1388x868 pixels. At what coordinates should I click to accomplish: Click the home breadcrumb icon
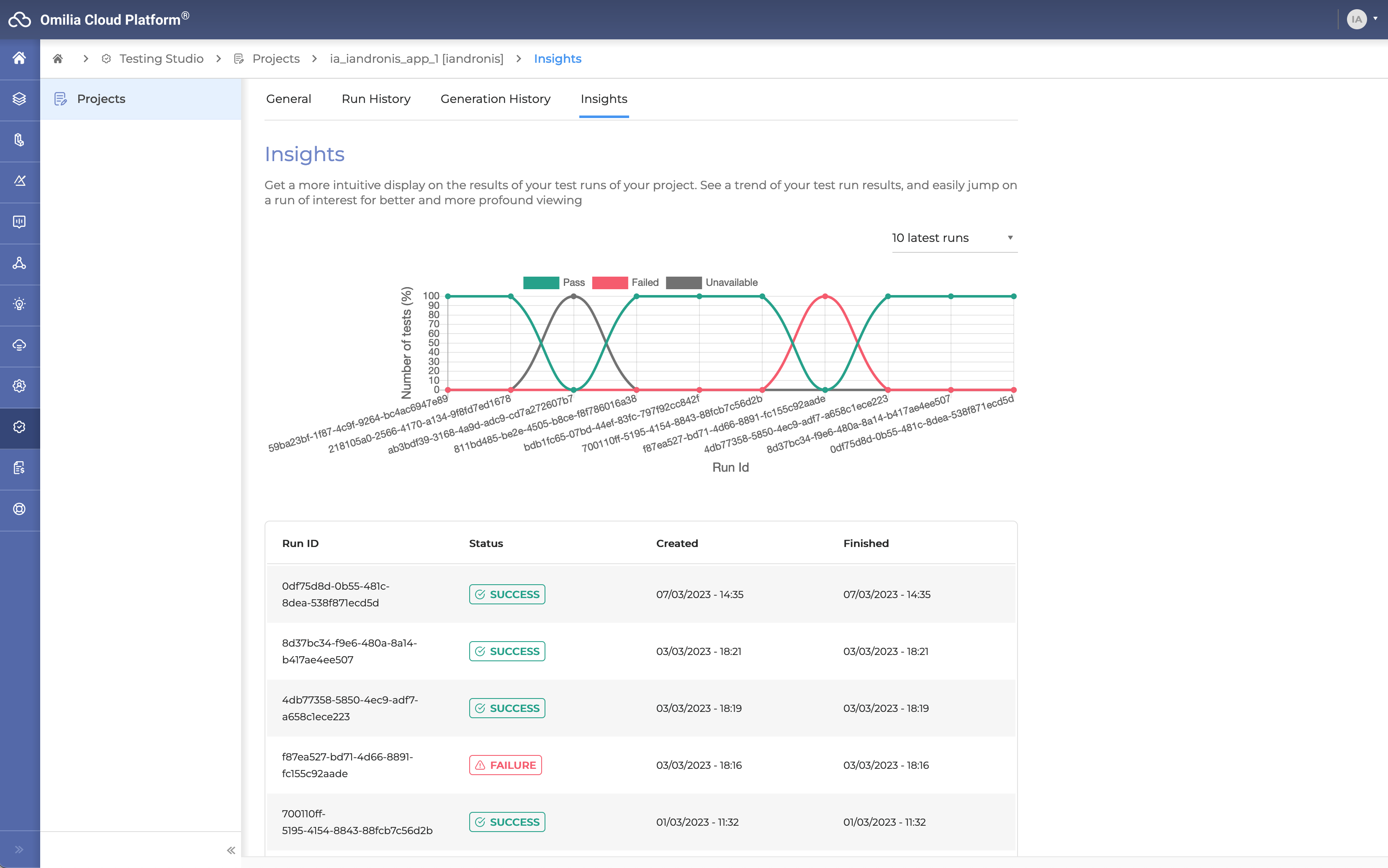point(57,59)
